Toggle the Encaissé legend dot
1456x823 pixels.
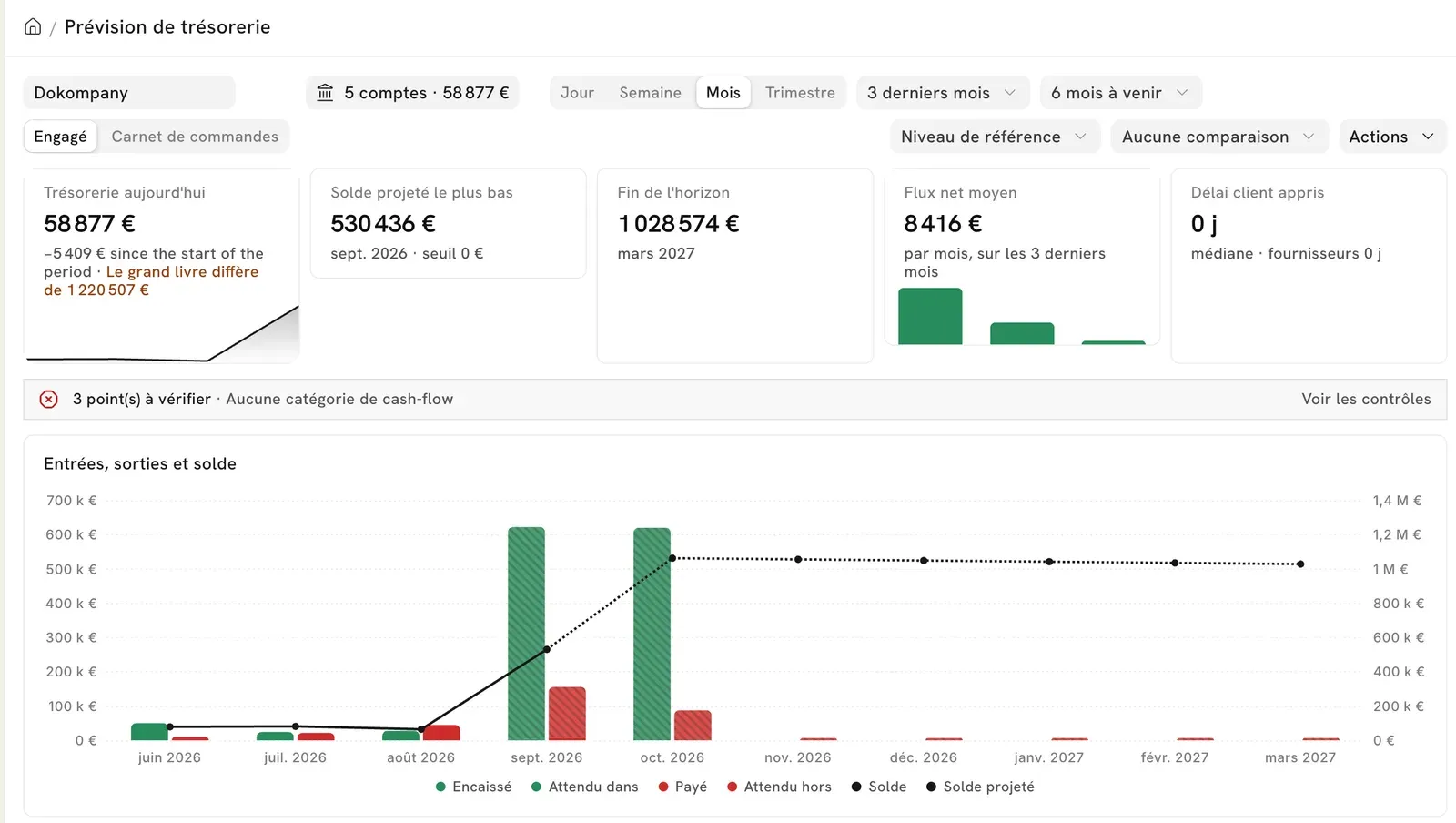pos(441,787)
